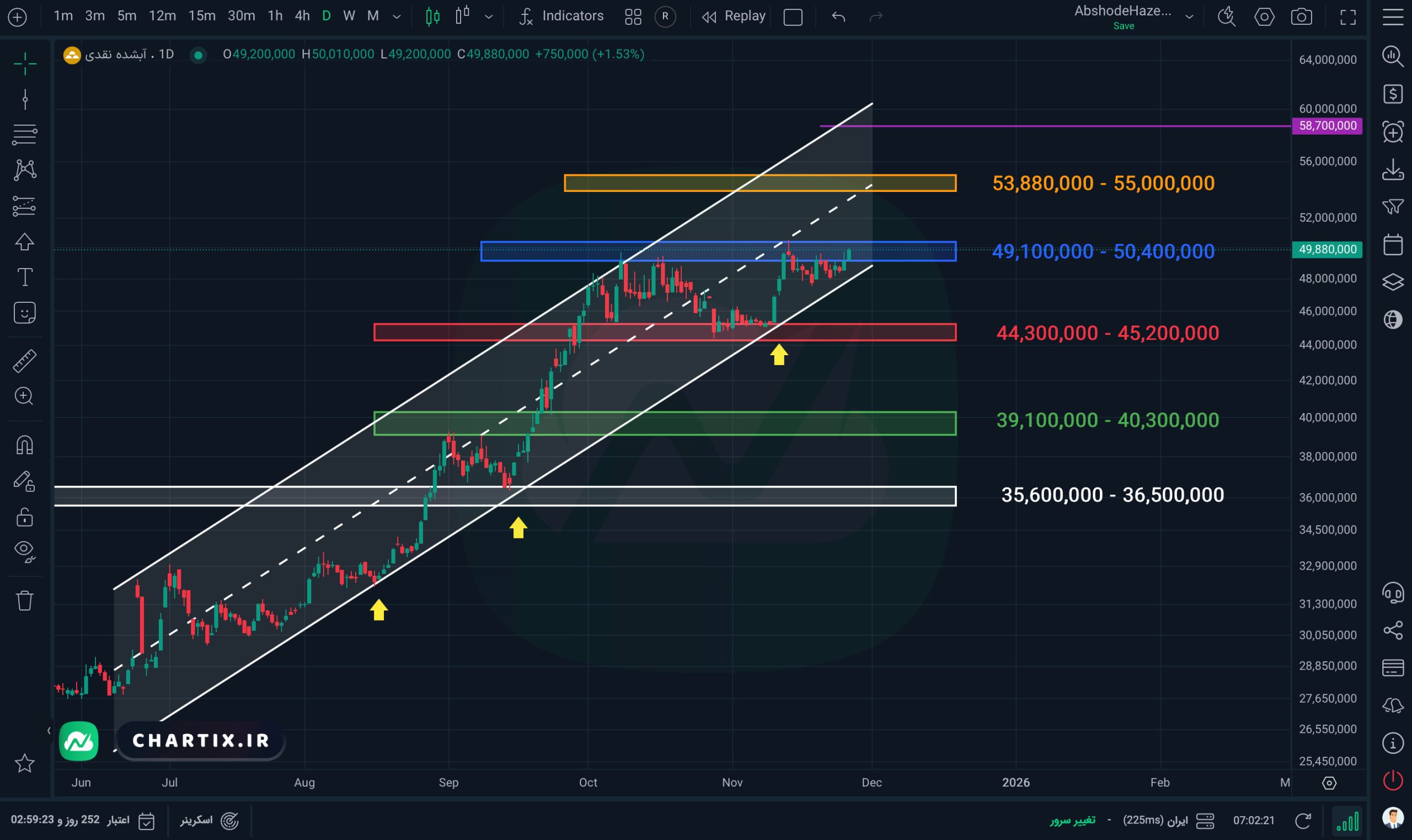Expand the AbshodeHaze layout dropdown
This screenshot has height=840, width=1412.
point(1189,17)
